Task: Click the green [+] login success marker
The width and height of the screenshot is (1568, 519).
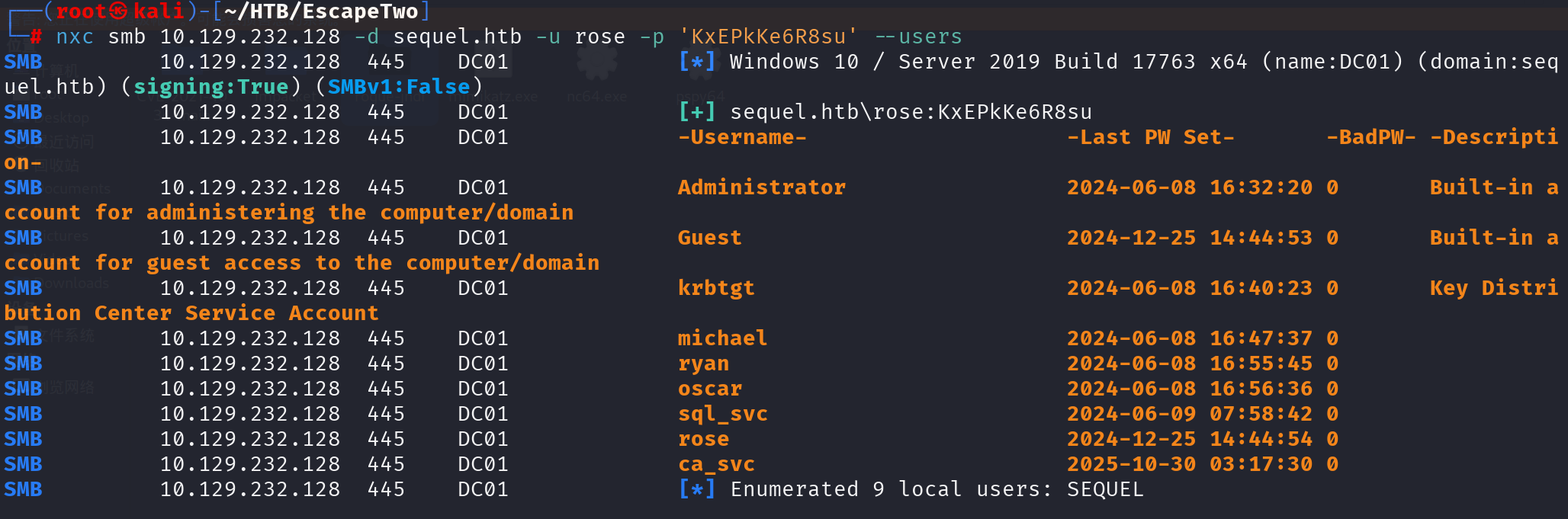Action: pyautogui.click(x=697, y=112)
